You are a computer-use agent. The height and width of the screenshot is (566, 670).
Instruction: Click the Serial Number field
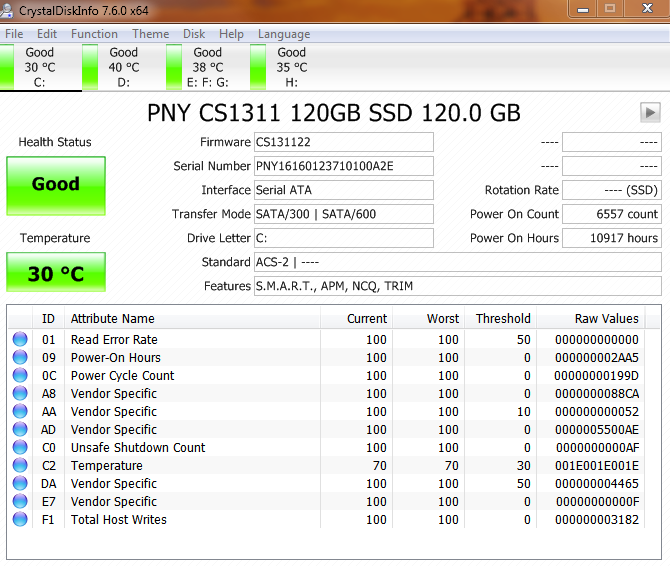[344, 166]
